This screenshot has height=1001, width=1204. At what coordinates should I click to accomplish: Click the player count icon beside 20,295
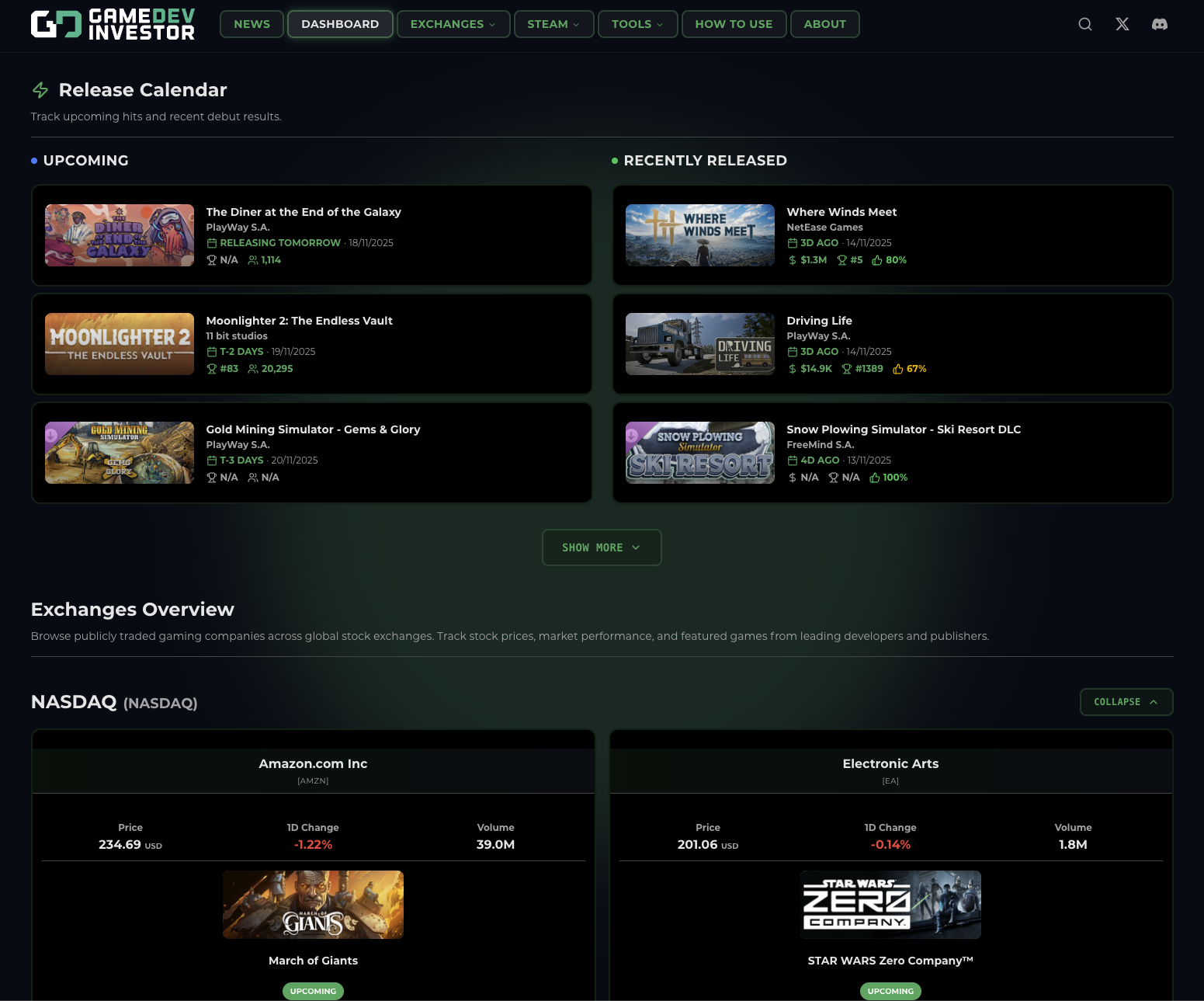click(x=254, y=369)
